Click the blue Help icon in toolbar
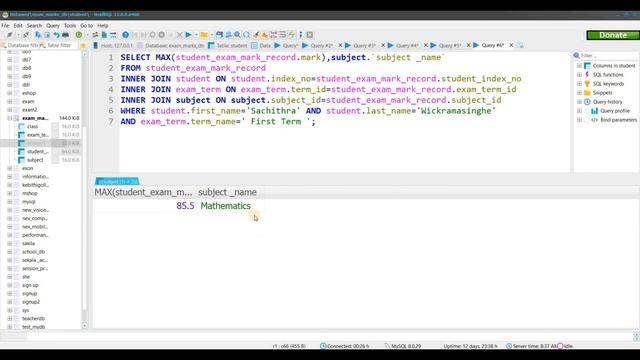The width and height of the screenshot is (640, 360). click(126, 35)
